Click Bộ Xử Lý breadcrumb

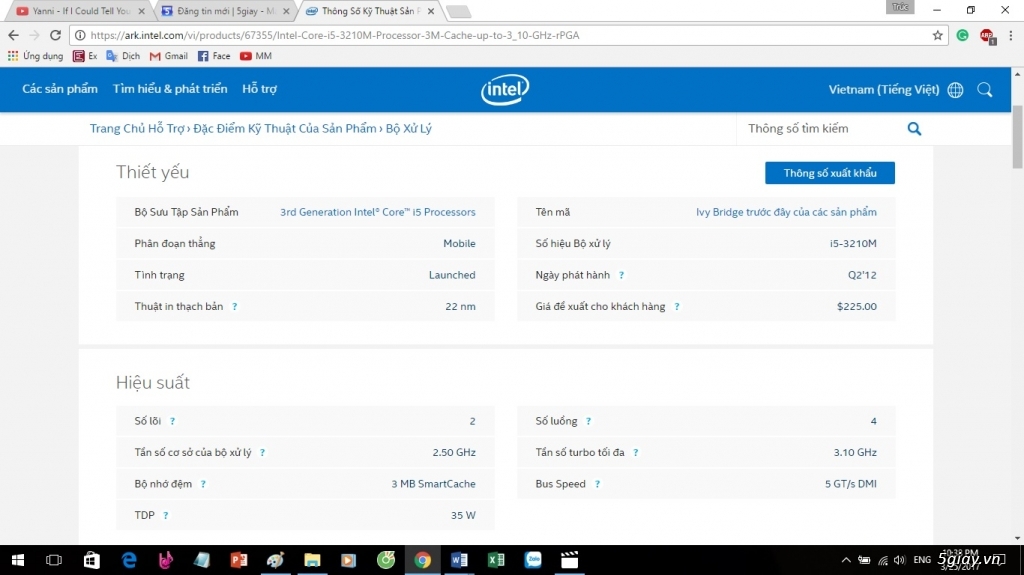[408, 128]
